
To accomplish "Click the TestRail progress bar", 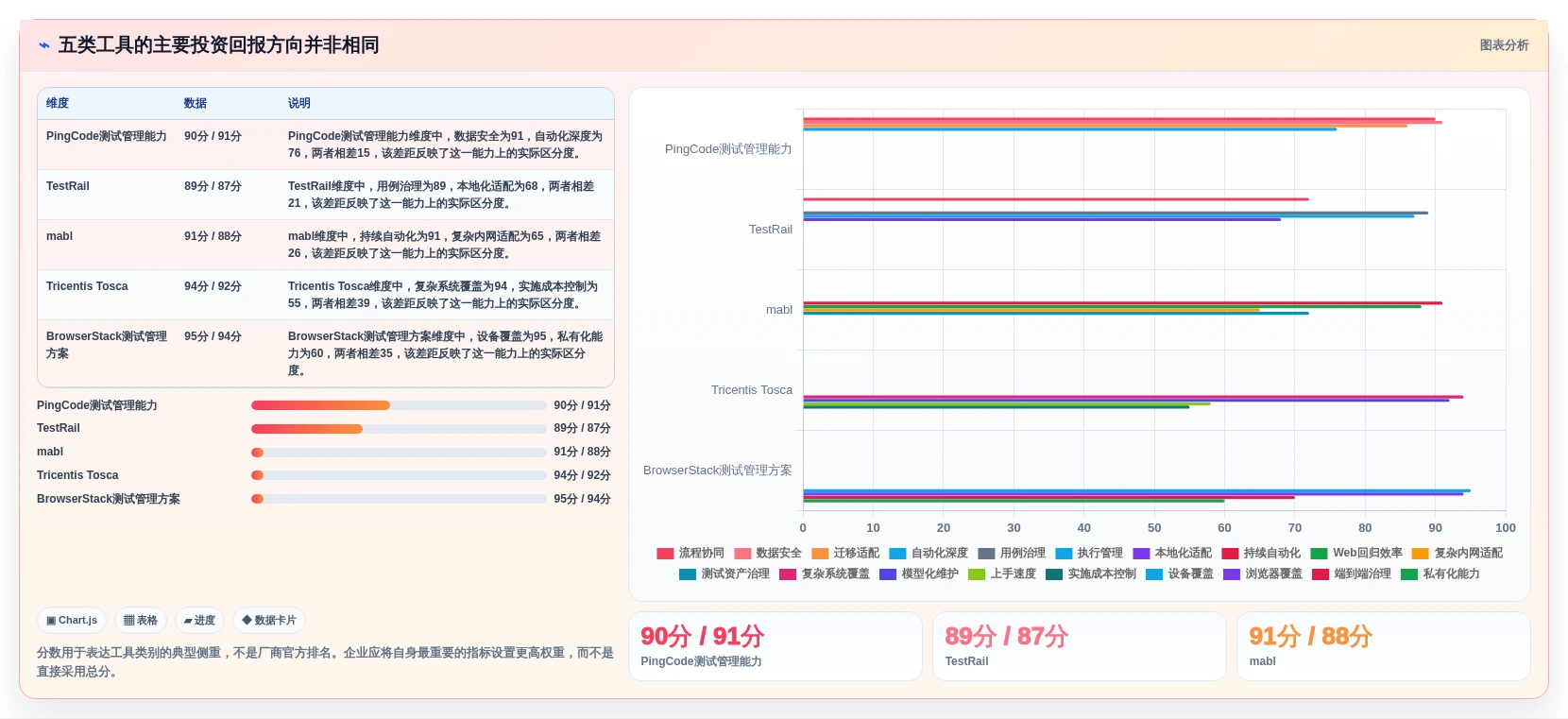I will coord(399,429).
